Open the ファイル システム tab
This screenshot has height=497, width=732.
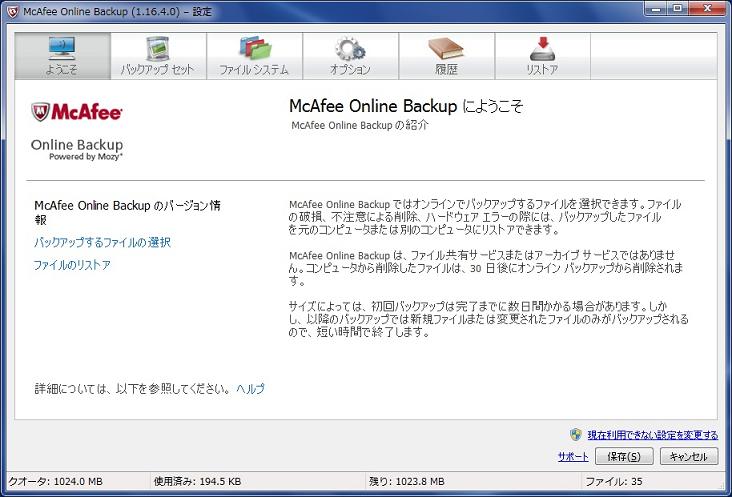pyautogui.click(x=254, y=56)
